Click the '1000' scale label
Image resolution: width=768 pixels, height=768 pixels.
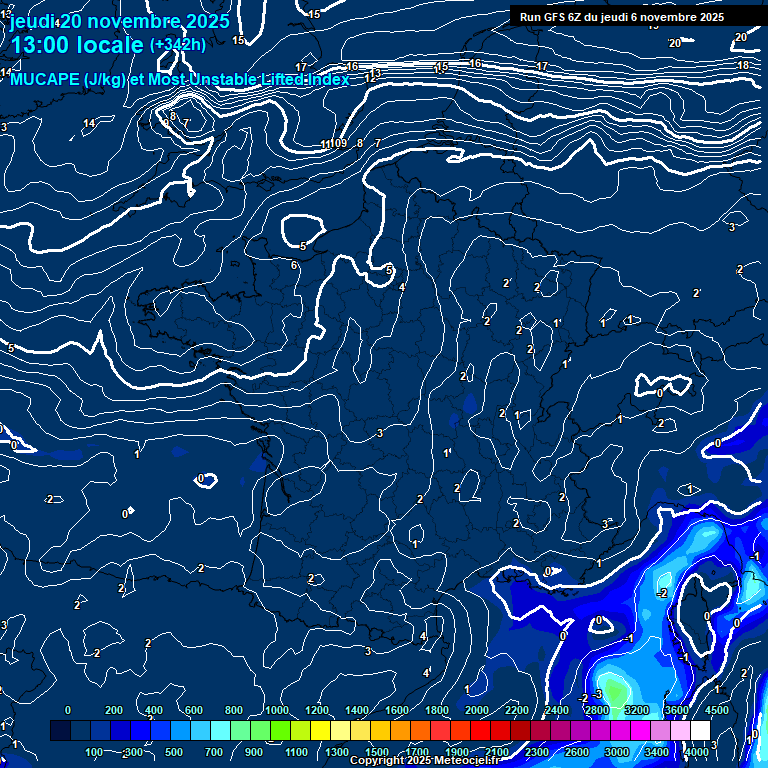tap(277, 710)
